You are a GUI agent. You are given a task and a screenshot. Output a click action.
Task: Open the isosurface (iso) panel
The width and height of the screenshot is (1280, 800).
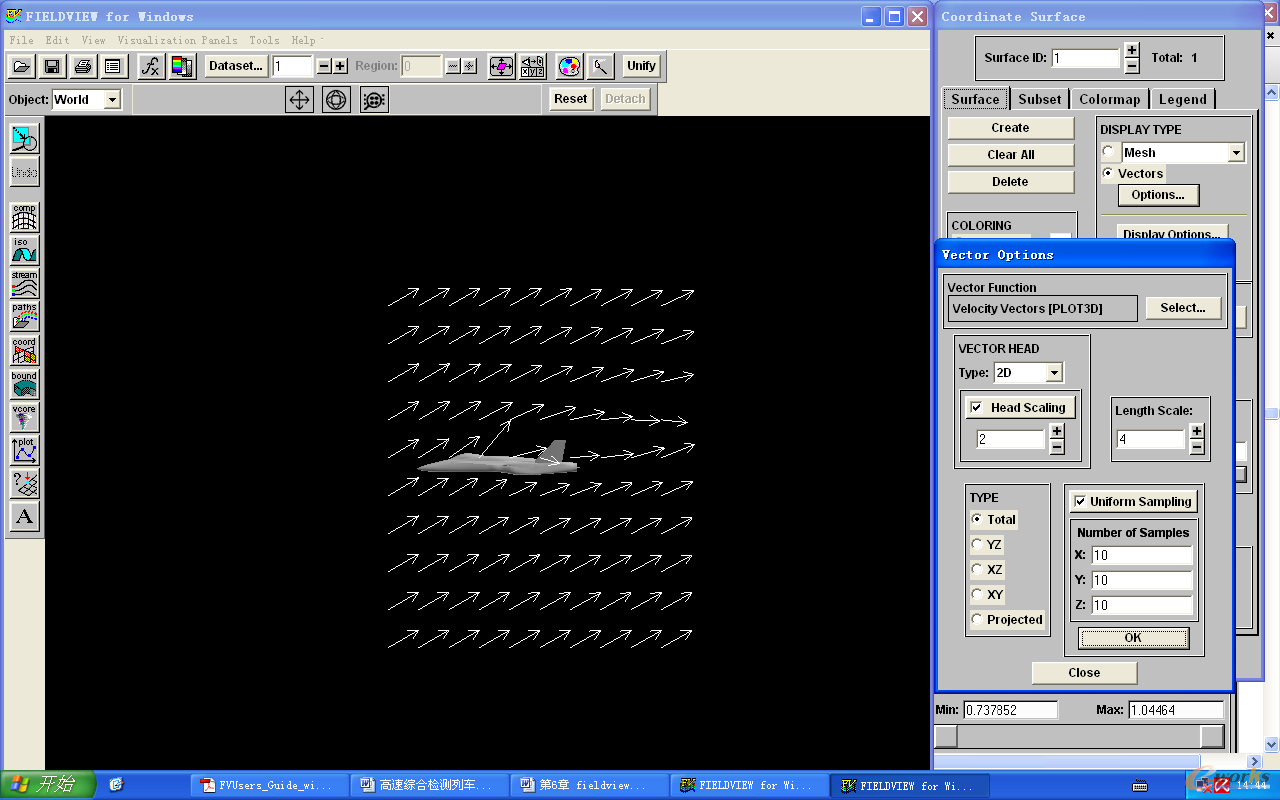coord(24,250)
